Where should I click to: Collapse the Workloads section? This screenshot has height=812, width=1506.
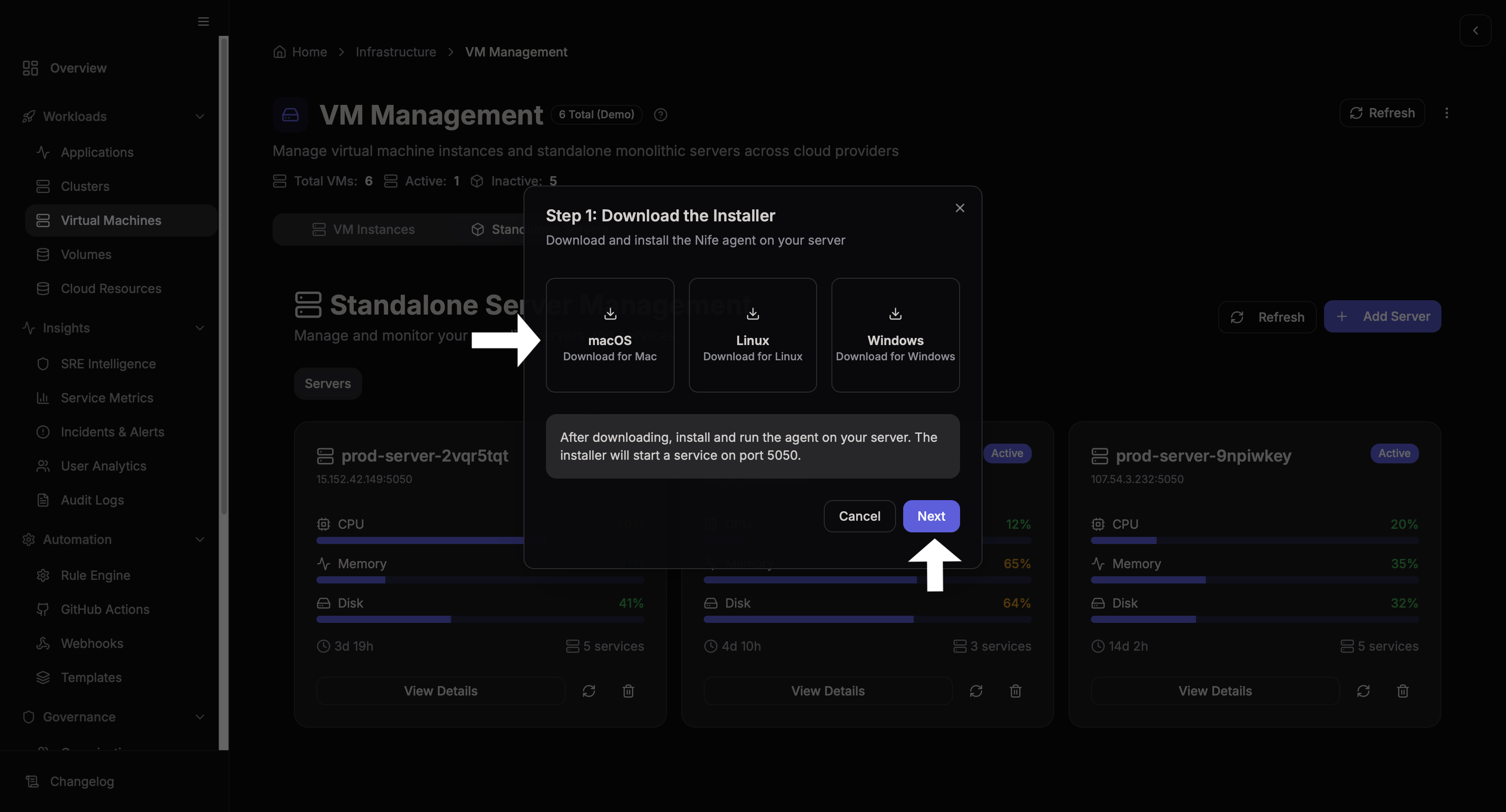199,117
